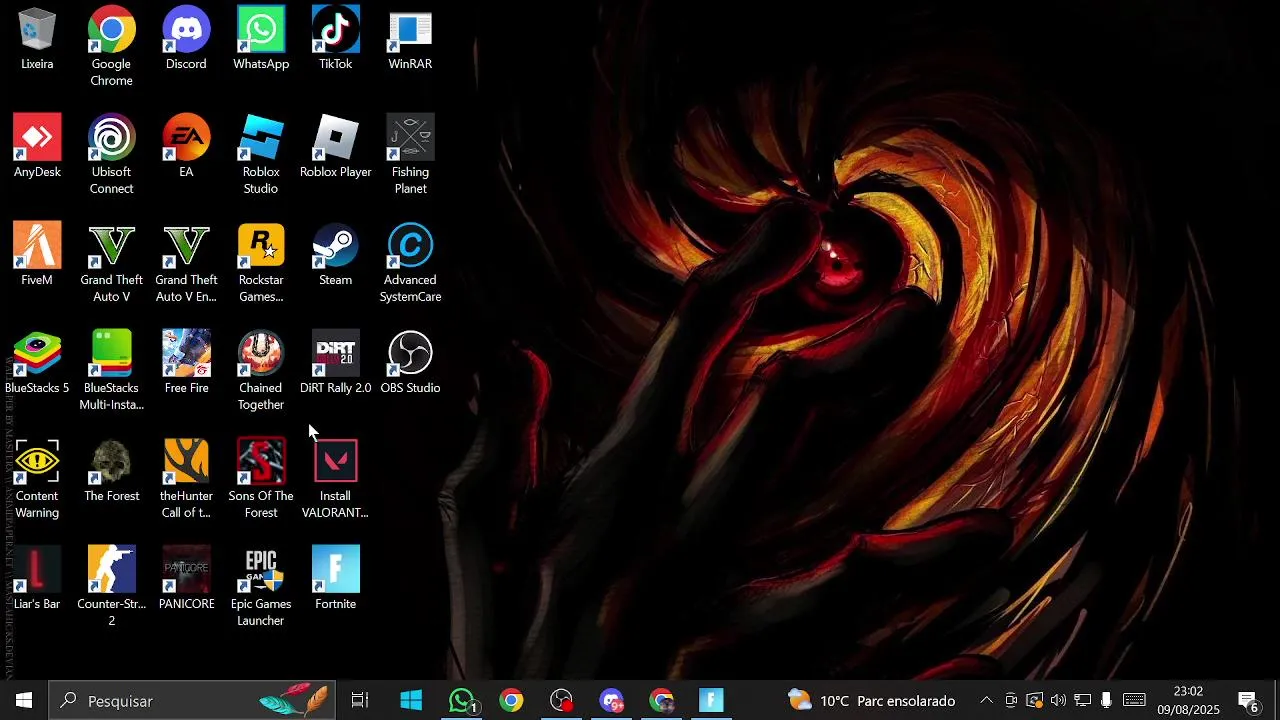
Task: Click the Meet Now camera tray icon
Action: [1011, 700]
